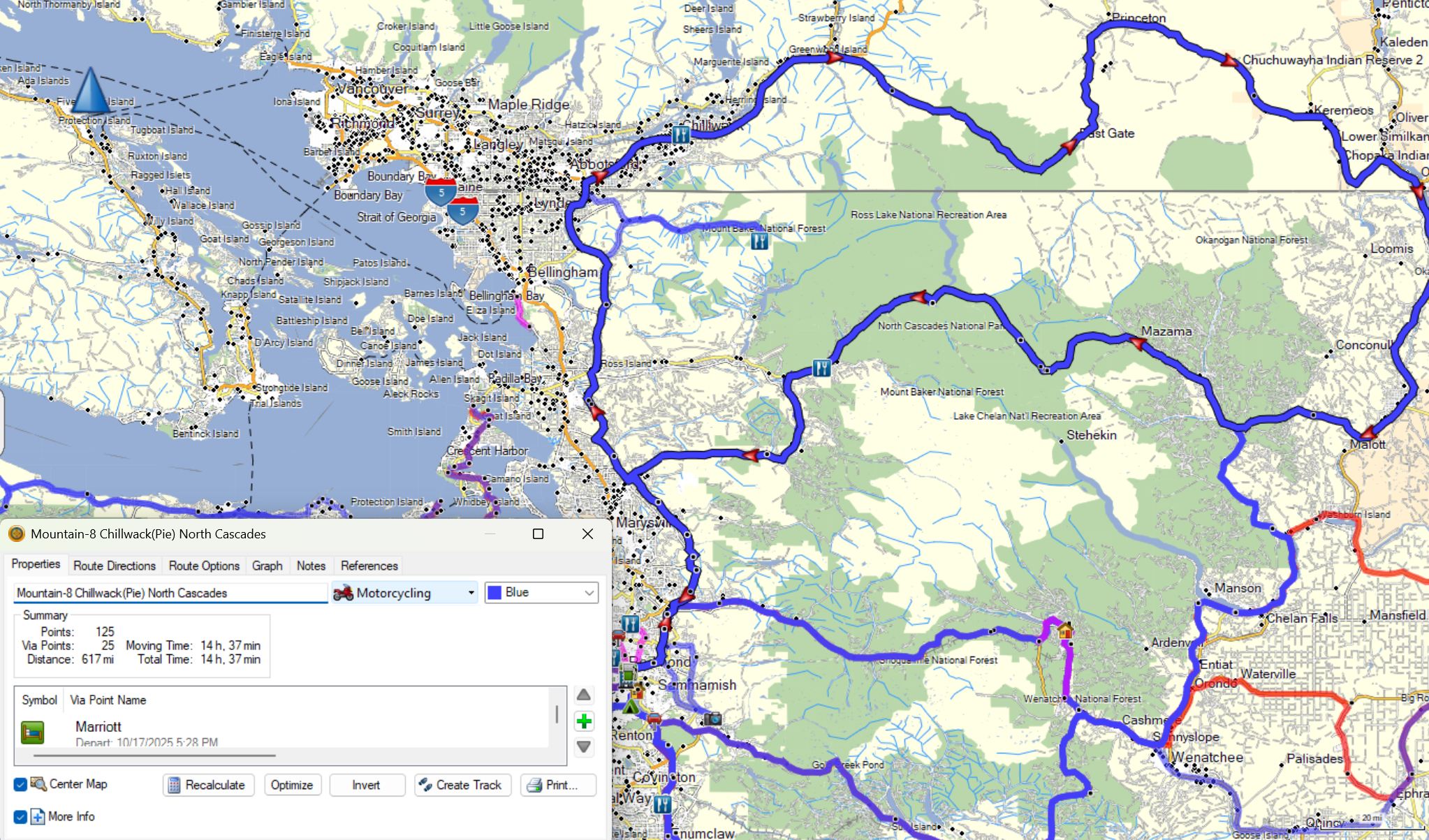1429x840 pixels.
Task: Open the Blue route color dropdown
Action: click(x=542, y=593)
